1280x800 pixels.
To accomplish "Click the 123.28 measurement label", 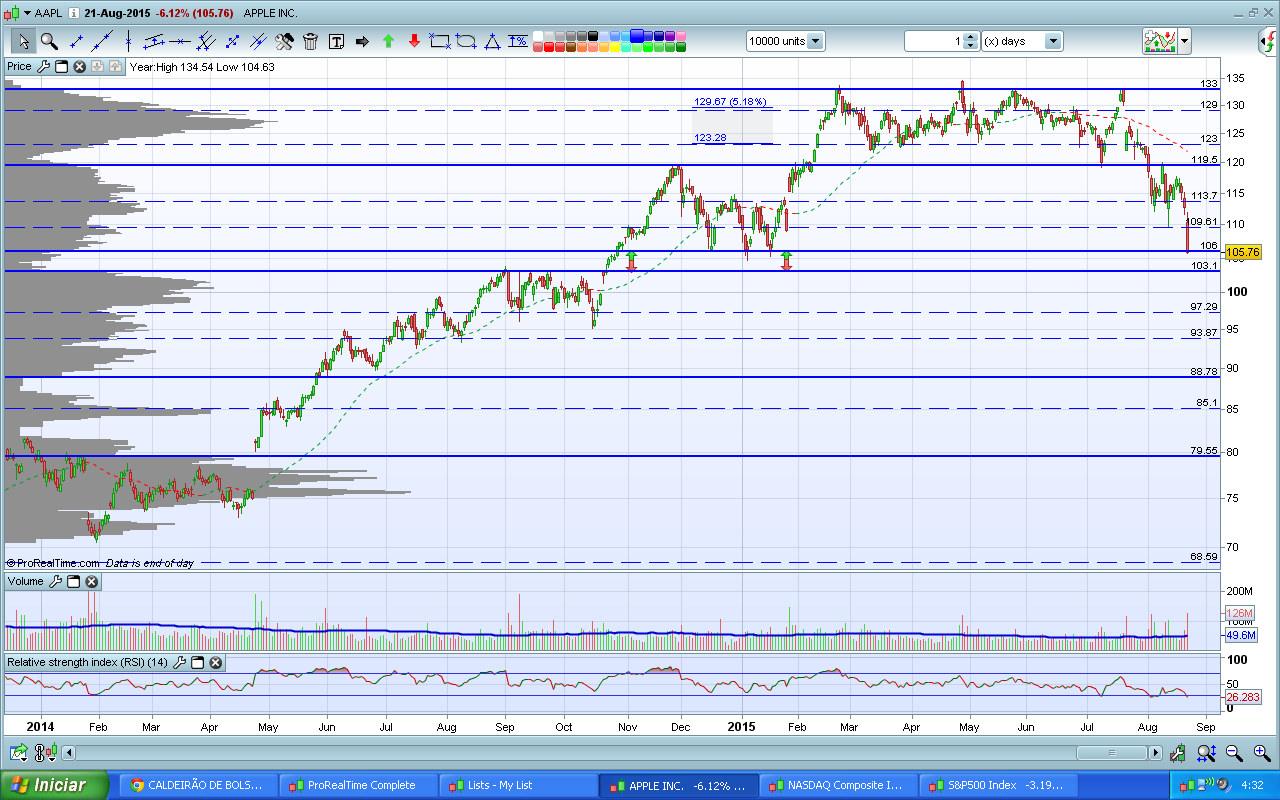I will coord(708,138).
